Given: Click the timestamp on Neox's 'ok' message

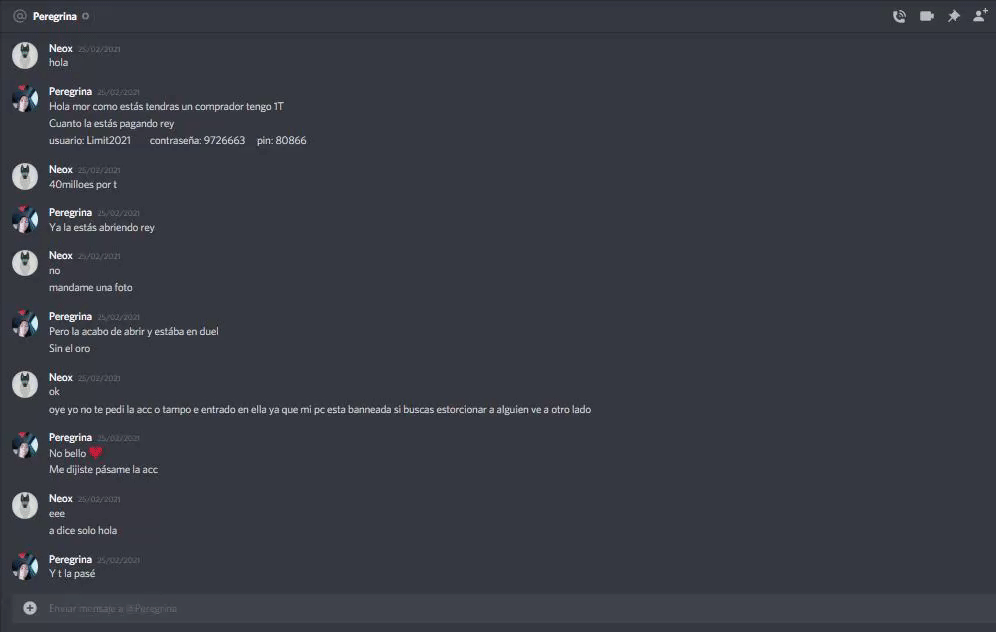Looking at the screenshot, I should [x=99, y=378].
